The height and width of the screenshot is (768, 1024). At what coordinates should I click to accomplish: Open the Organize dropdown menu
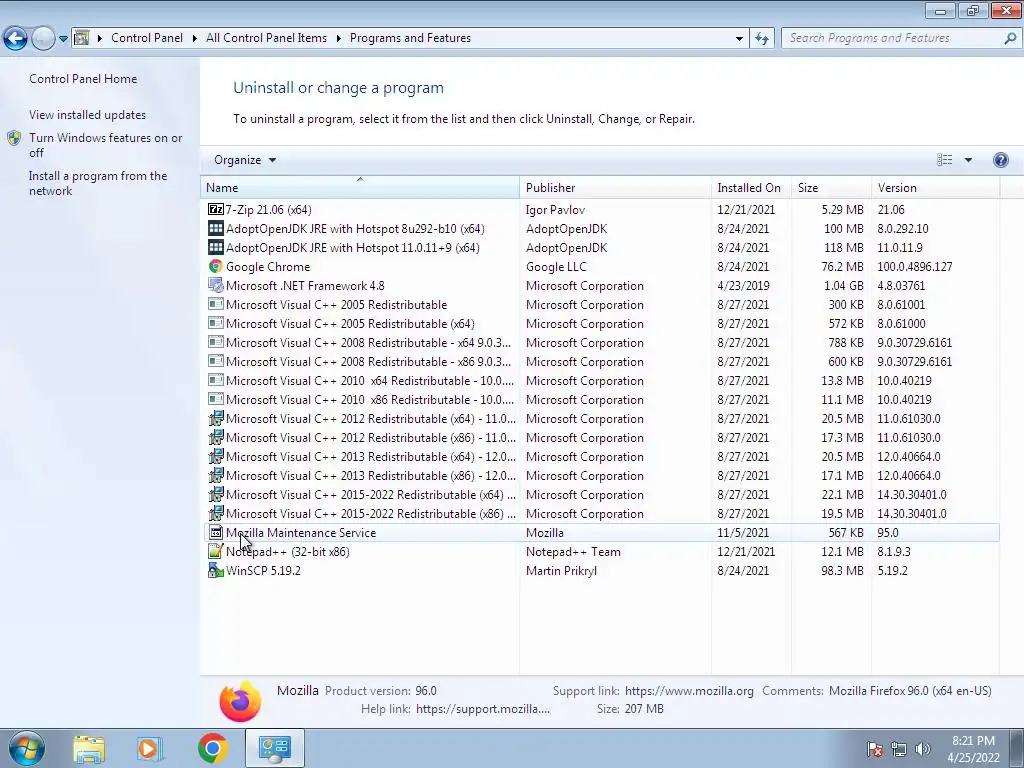[245, 160]
